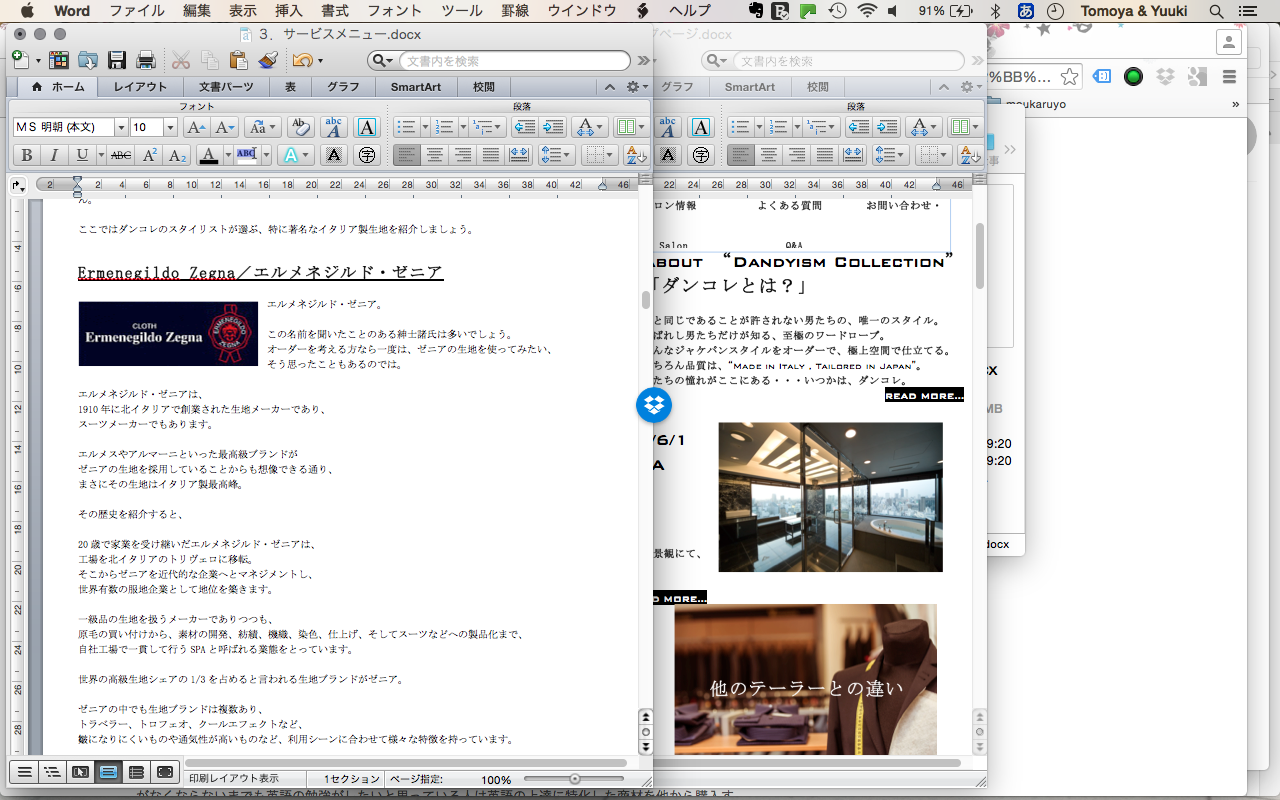Open 挿入 menu in menu bar
The height and width of the screenshot is (800, 1280).
289,11
